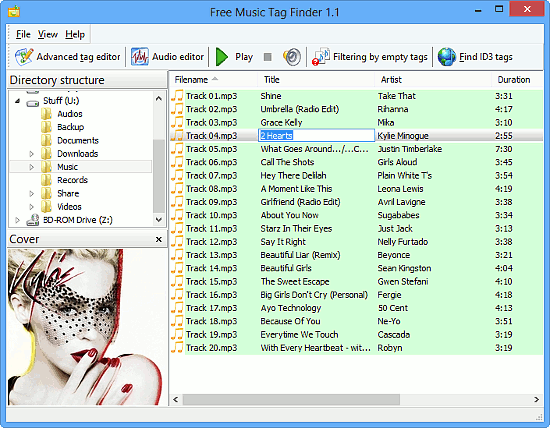This screenshot has width=550, height=428.
Task: Select the title Grace Kelly
Action: pyautogui.click(x=281, y=122)
